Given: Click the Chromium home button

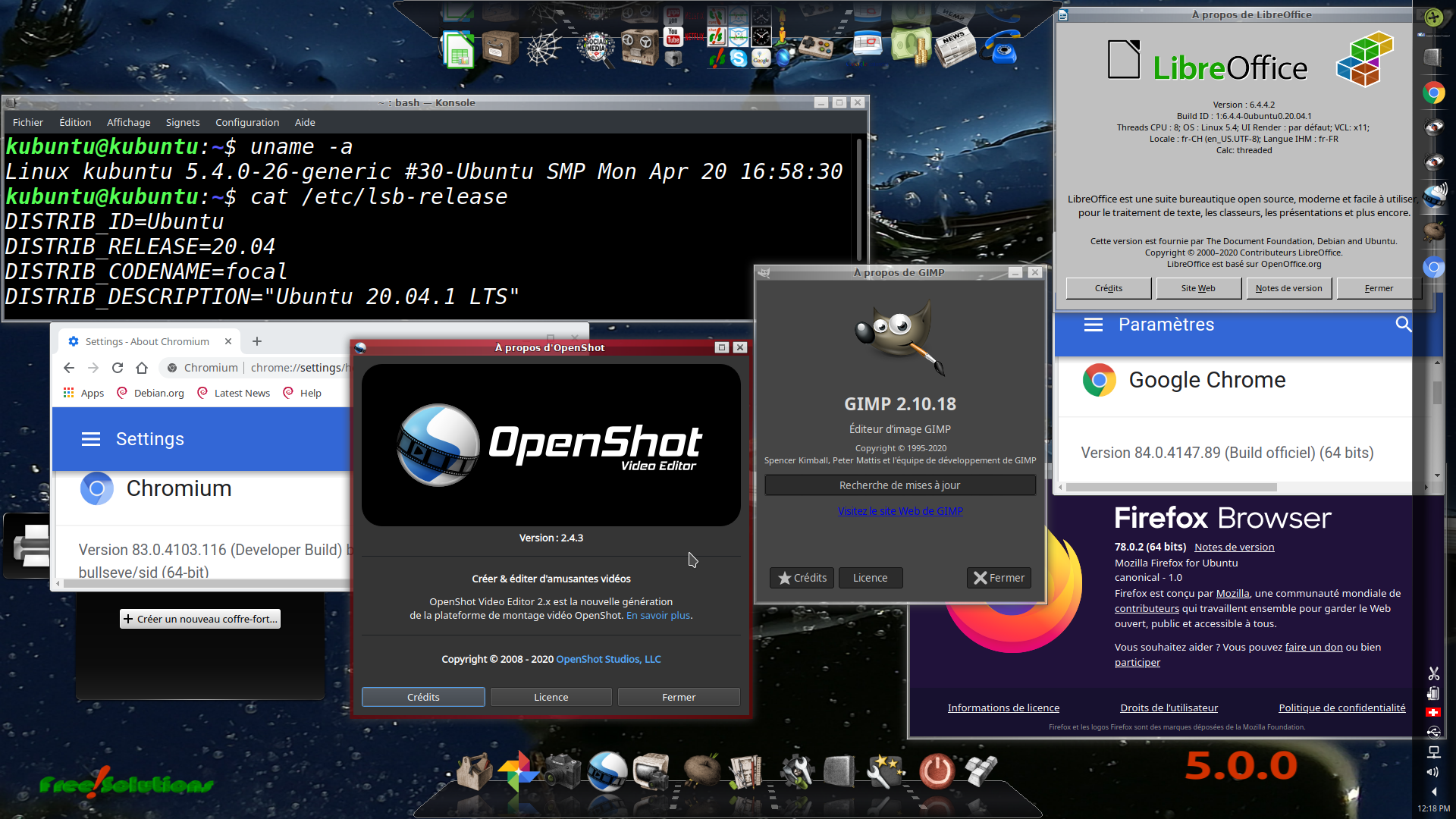Looking at the screenshot, I should coord(142,368).
